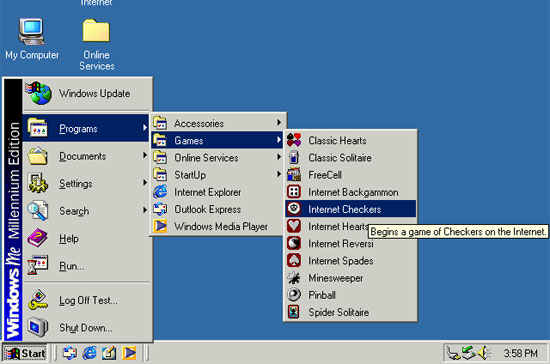Image resolution: width=550 pixels, height=364 pixels.
Task: Expand the Programs submenu arrow
Action: click(145, 128)
